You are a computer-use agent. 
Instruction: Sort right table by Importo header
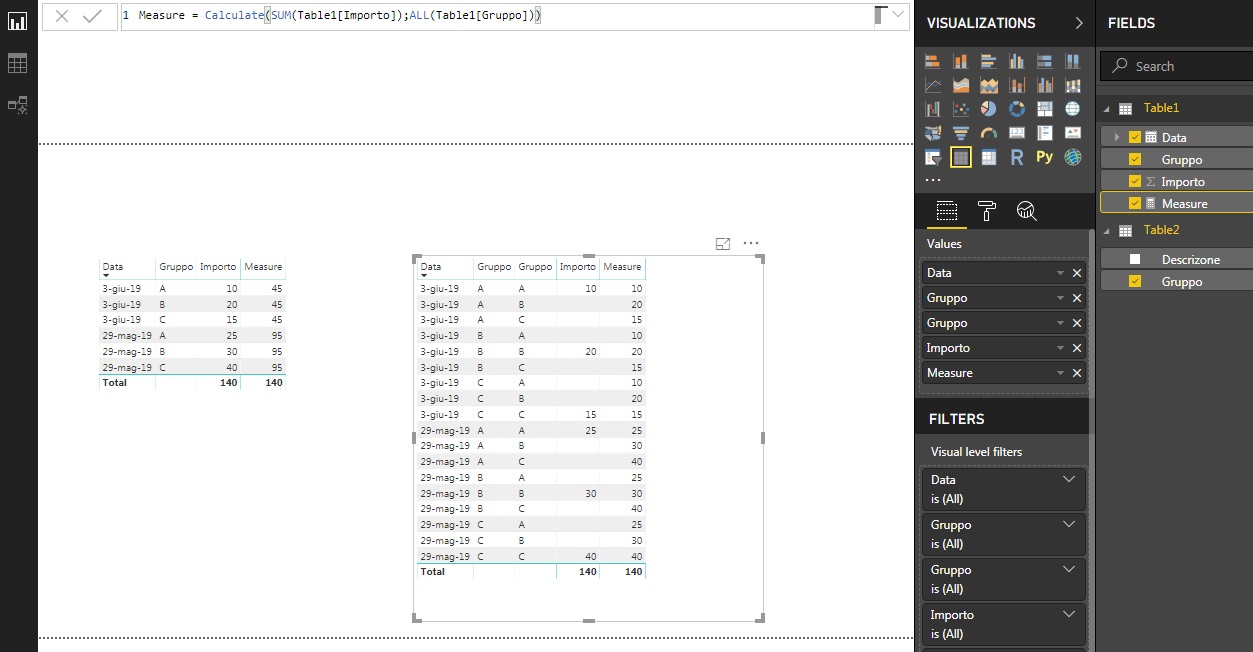click(x=577, y=267)
